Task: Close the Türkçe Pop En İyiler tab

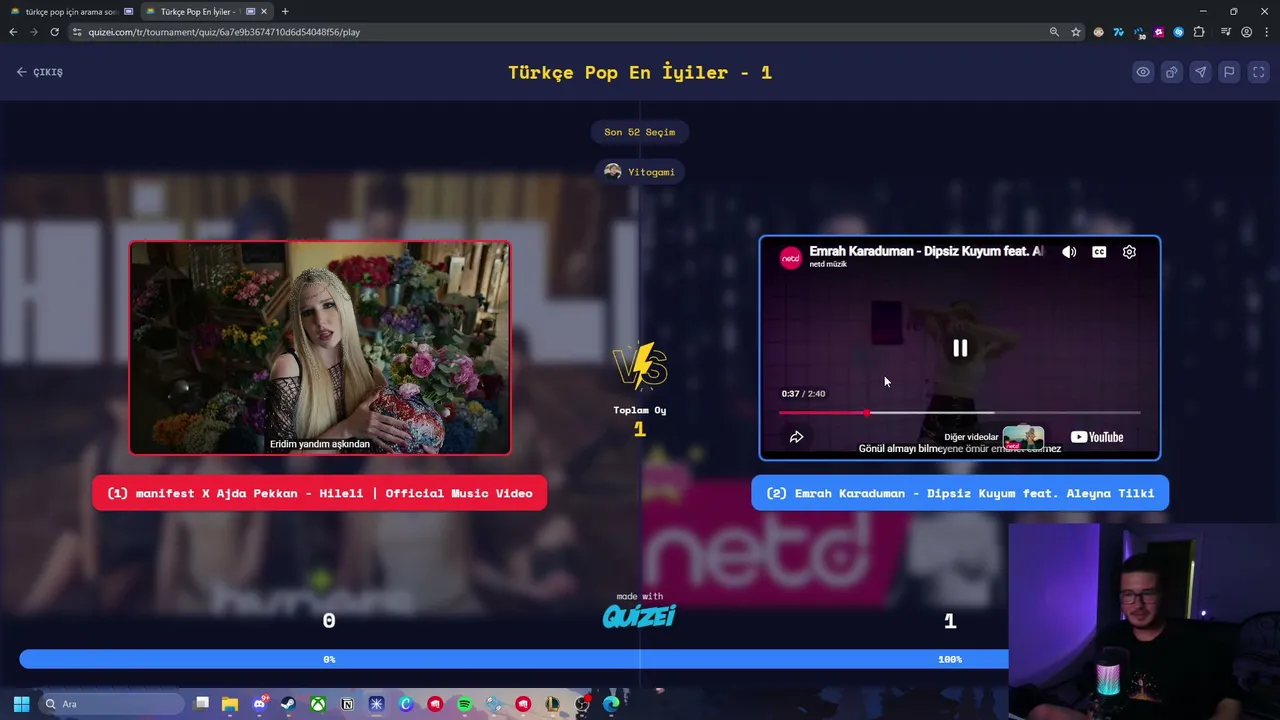Action: [264, 11]
